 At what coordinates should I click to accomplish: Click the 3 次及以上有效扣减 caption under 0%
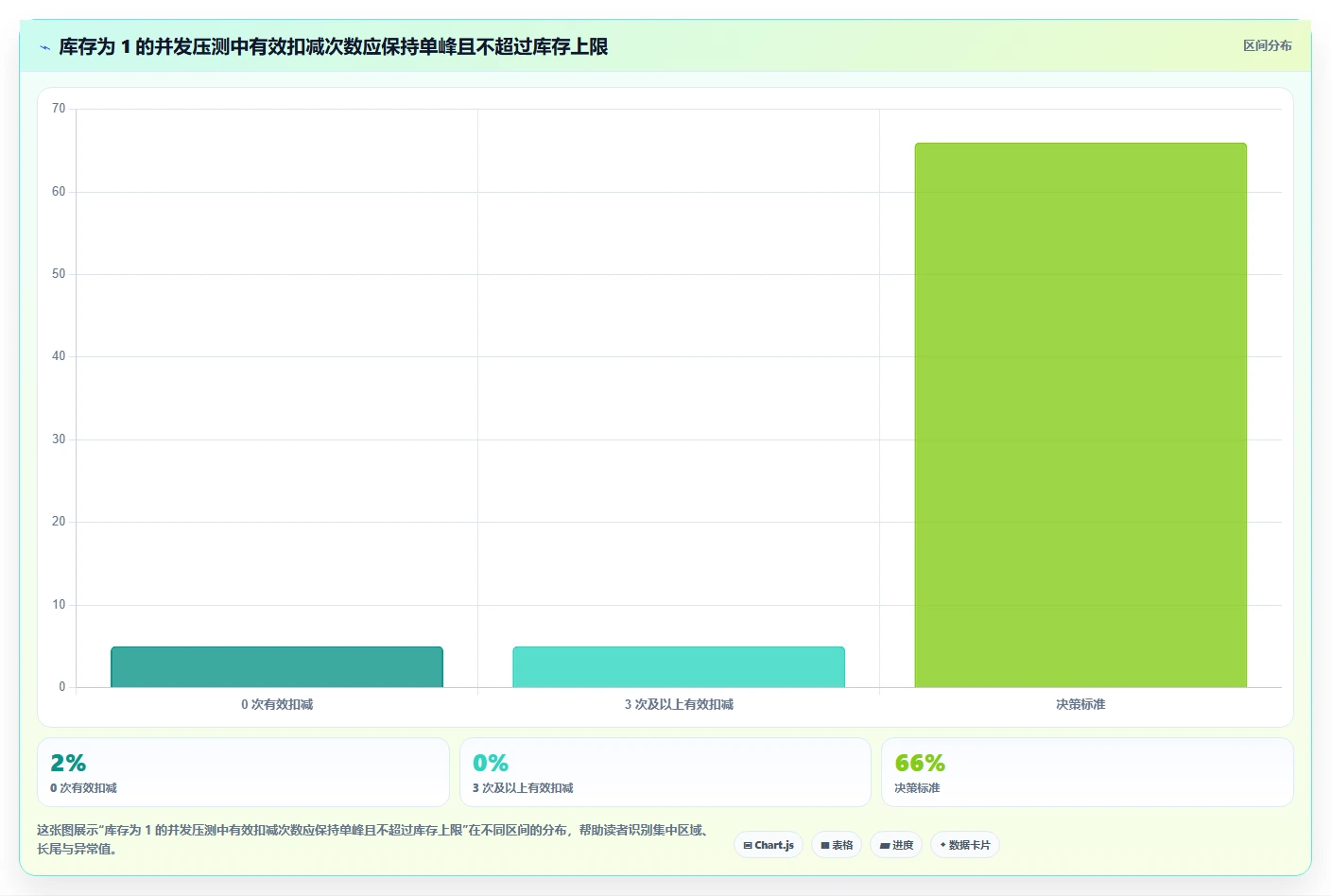coord(523,788)
